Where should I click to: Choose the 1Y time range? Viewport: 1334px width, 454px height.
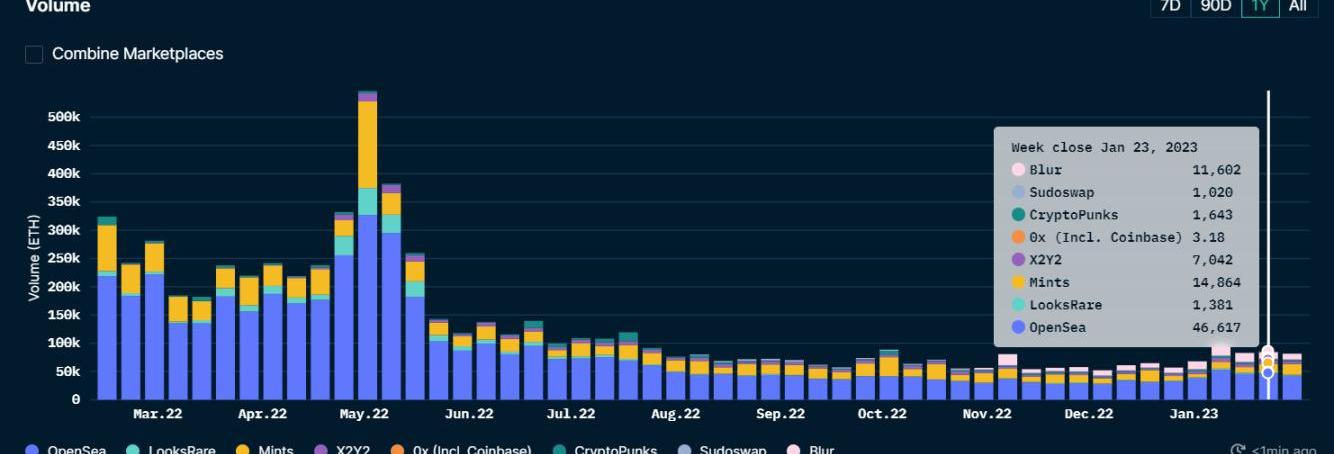point(1260,6)
